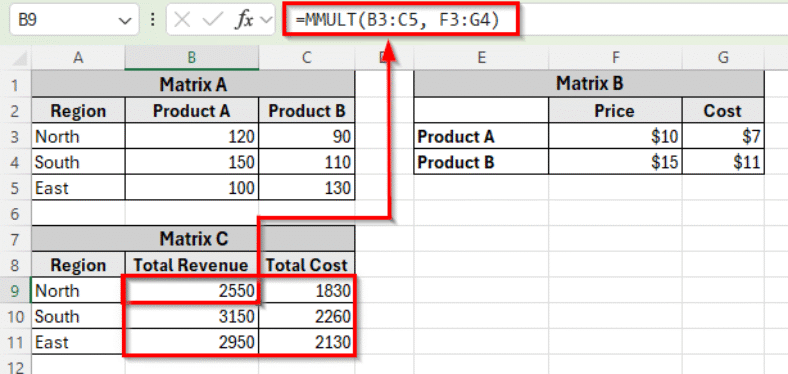Click the 'Region' header in row 8
The height and width of the screenshot is (374, 788).
coord(78,265)
